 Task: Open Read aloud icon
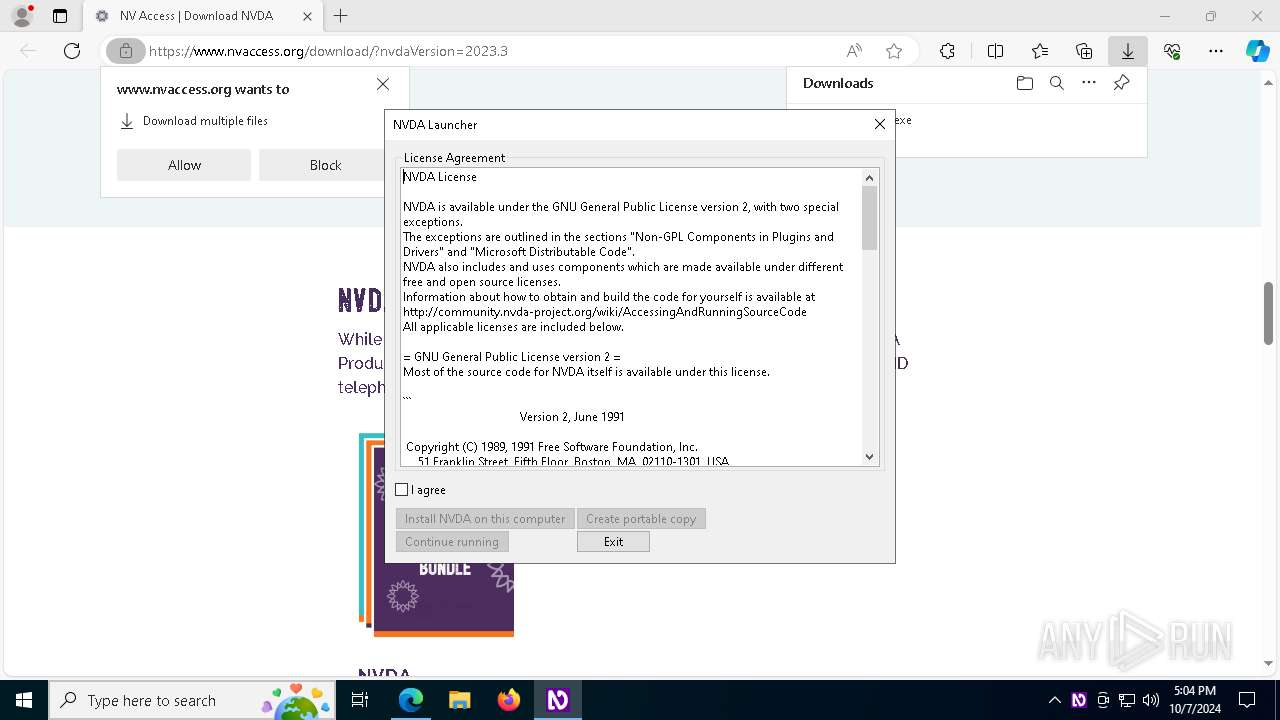[x=854, y=51]
